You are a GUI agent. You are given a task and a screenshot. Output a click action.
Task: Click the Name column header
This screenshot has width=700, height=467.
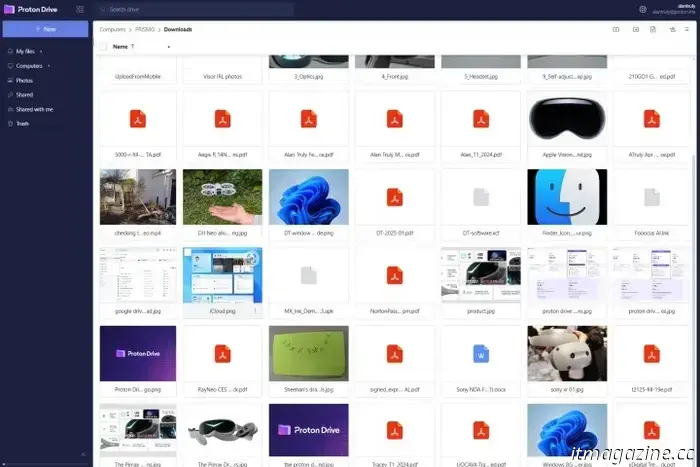tap(120, 46)
